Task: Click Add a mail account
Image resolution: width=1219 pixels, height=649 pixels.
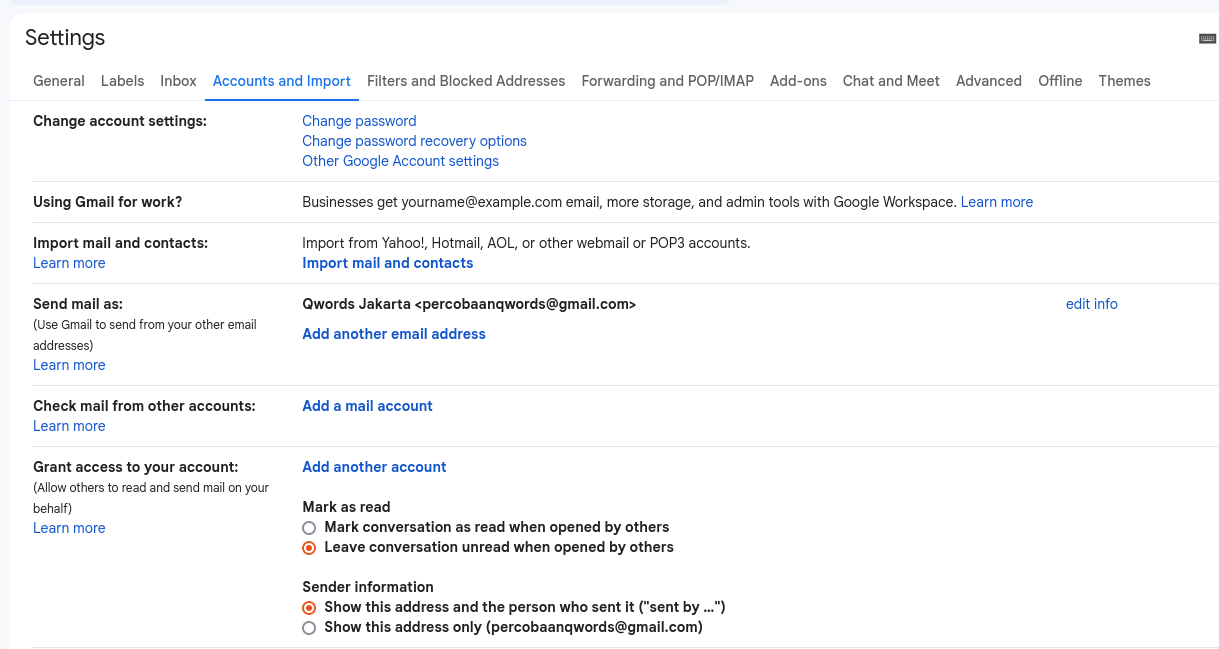Action: coord(367,406)
